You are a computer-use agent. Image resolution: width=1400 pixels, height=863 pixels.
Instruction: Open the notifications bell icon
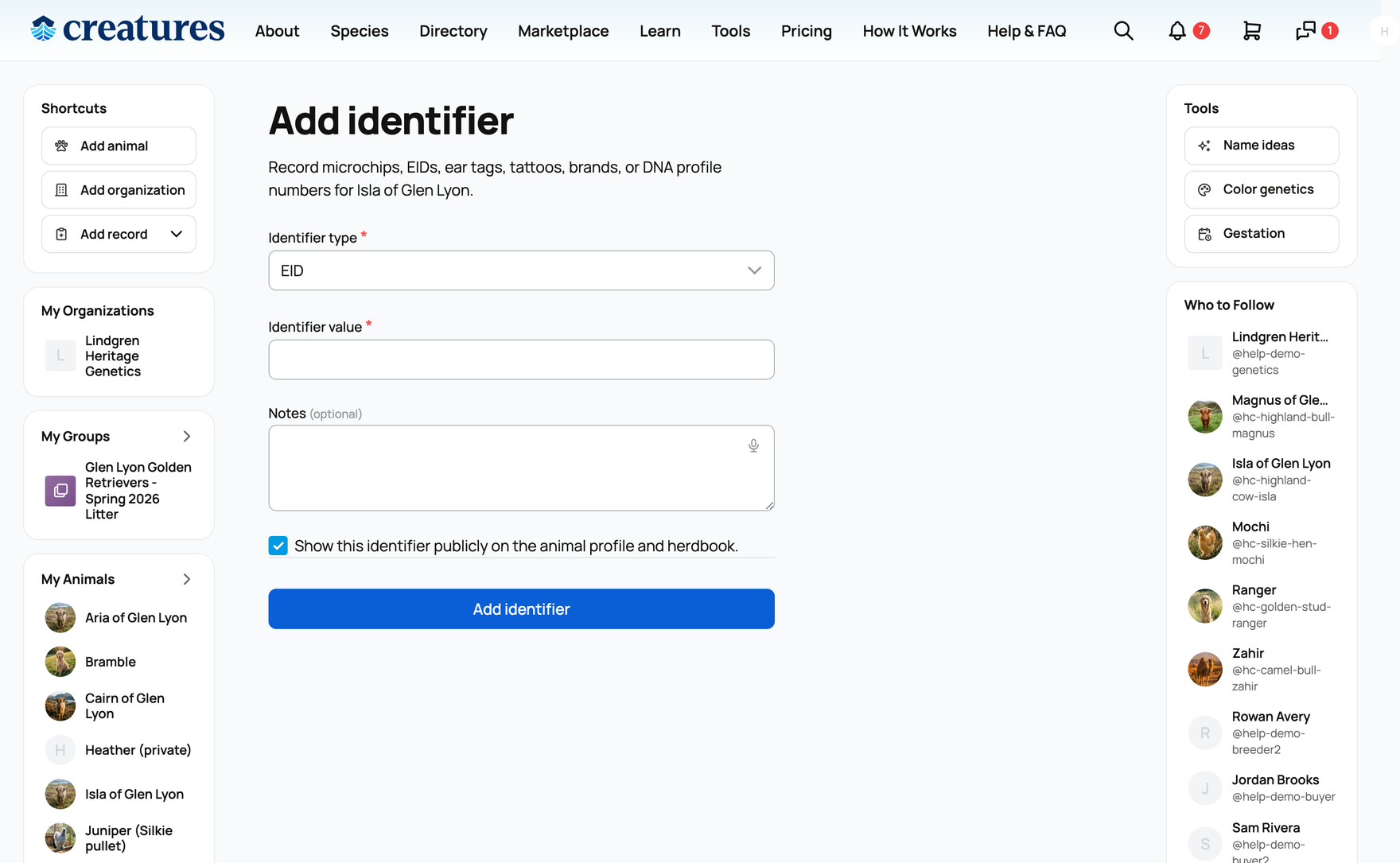point(1177,31)
